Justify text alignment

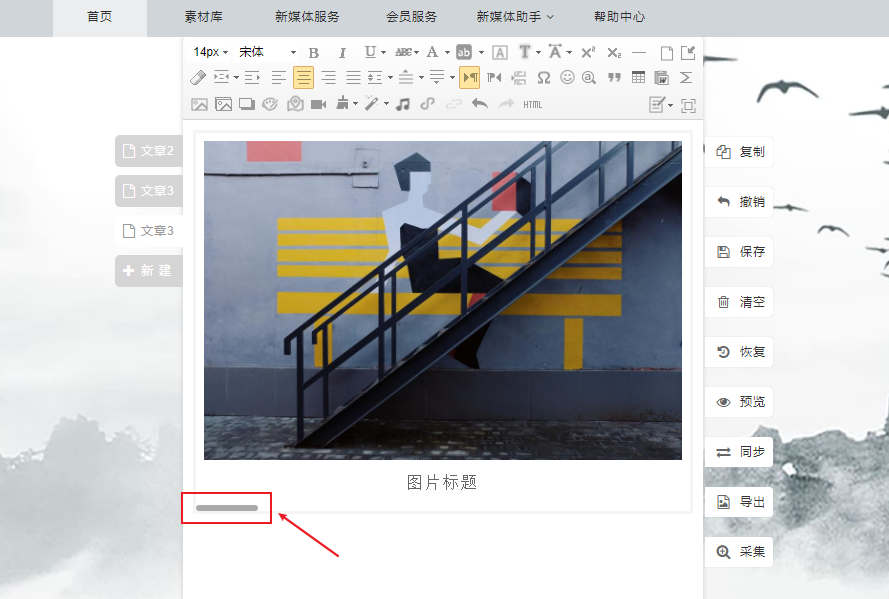tap(353, 78)
